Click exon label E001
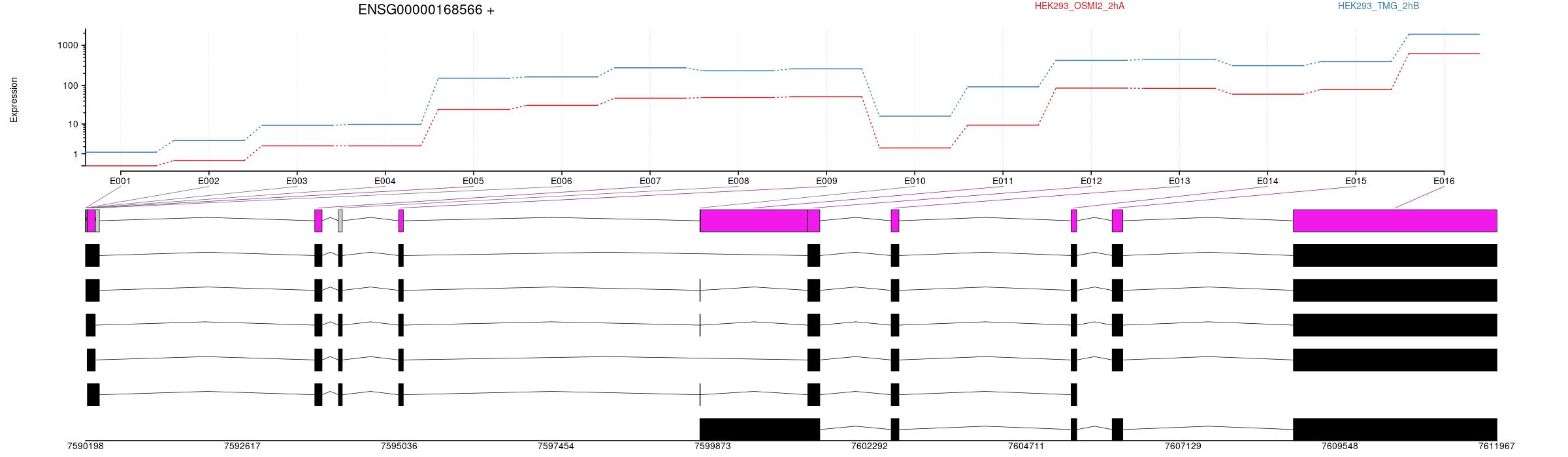The width and height of the screenshot is (1568, 457). pyautogui.click(x=120, y=181)
